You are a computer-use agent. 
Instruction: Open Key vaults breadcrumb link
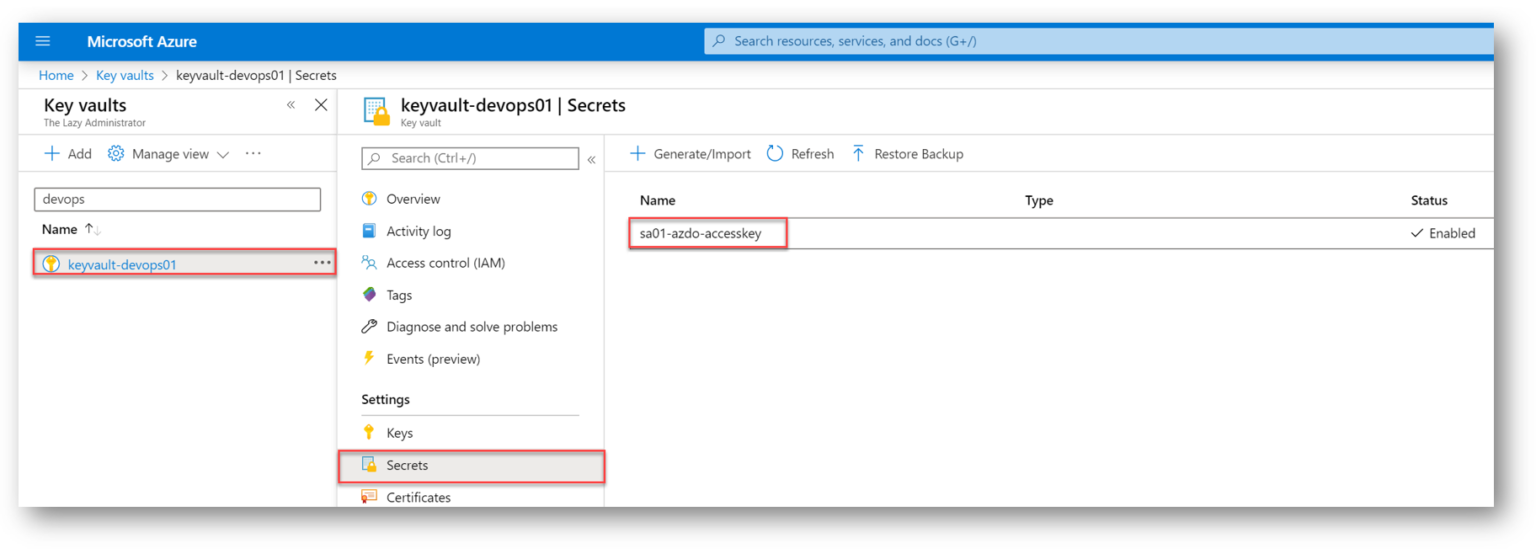(125, 75)
